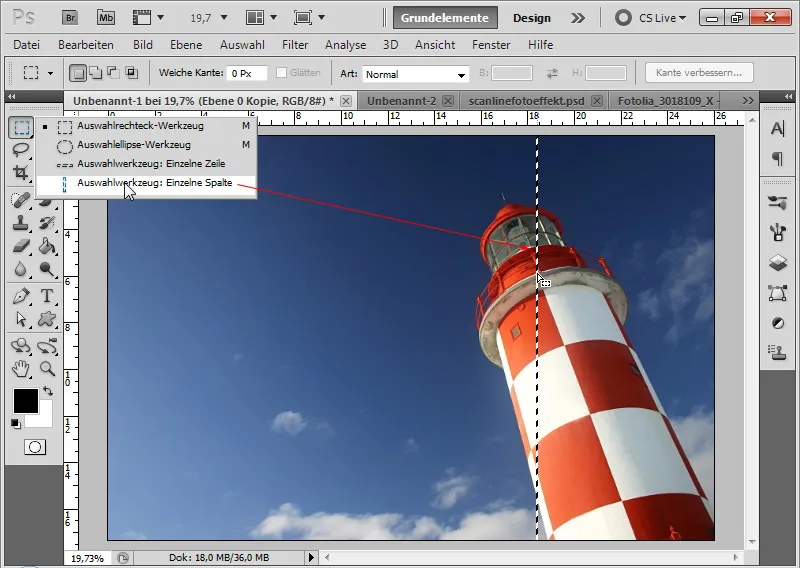Select the rectangular marquee tool in toolbox
The image size is (800, 568).
(21, 127)
